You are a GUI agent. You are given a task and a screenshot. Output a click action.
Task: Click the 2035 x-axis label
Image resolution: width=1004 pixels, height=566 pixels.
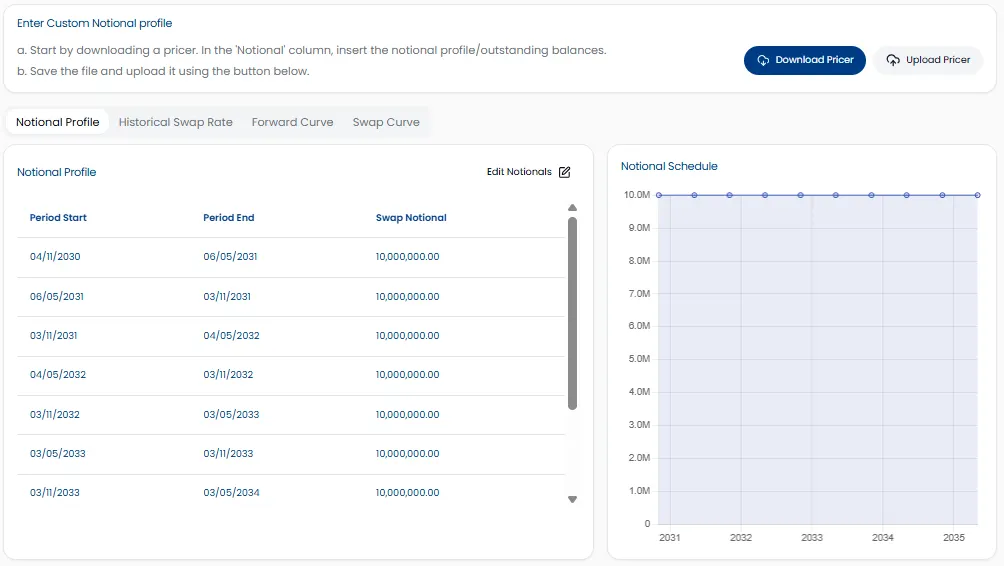953,538
